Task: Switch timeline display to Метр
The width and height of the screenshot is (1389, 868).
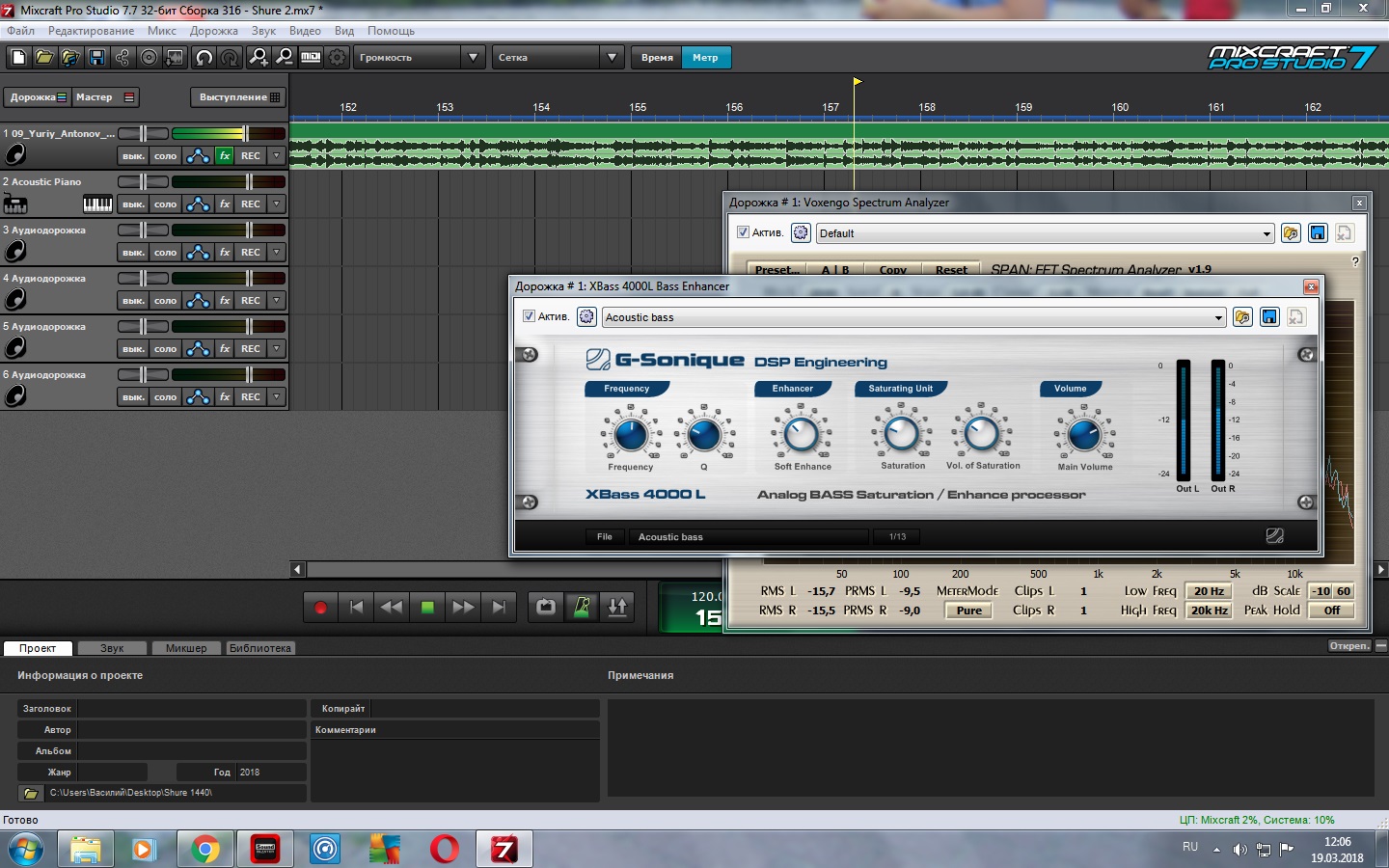Action: click(x=705, y=58)
